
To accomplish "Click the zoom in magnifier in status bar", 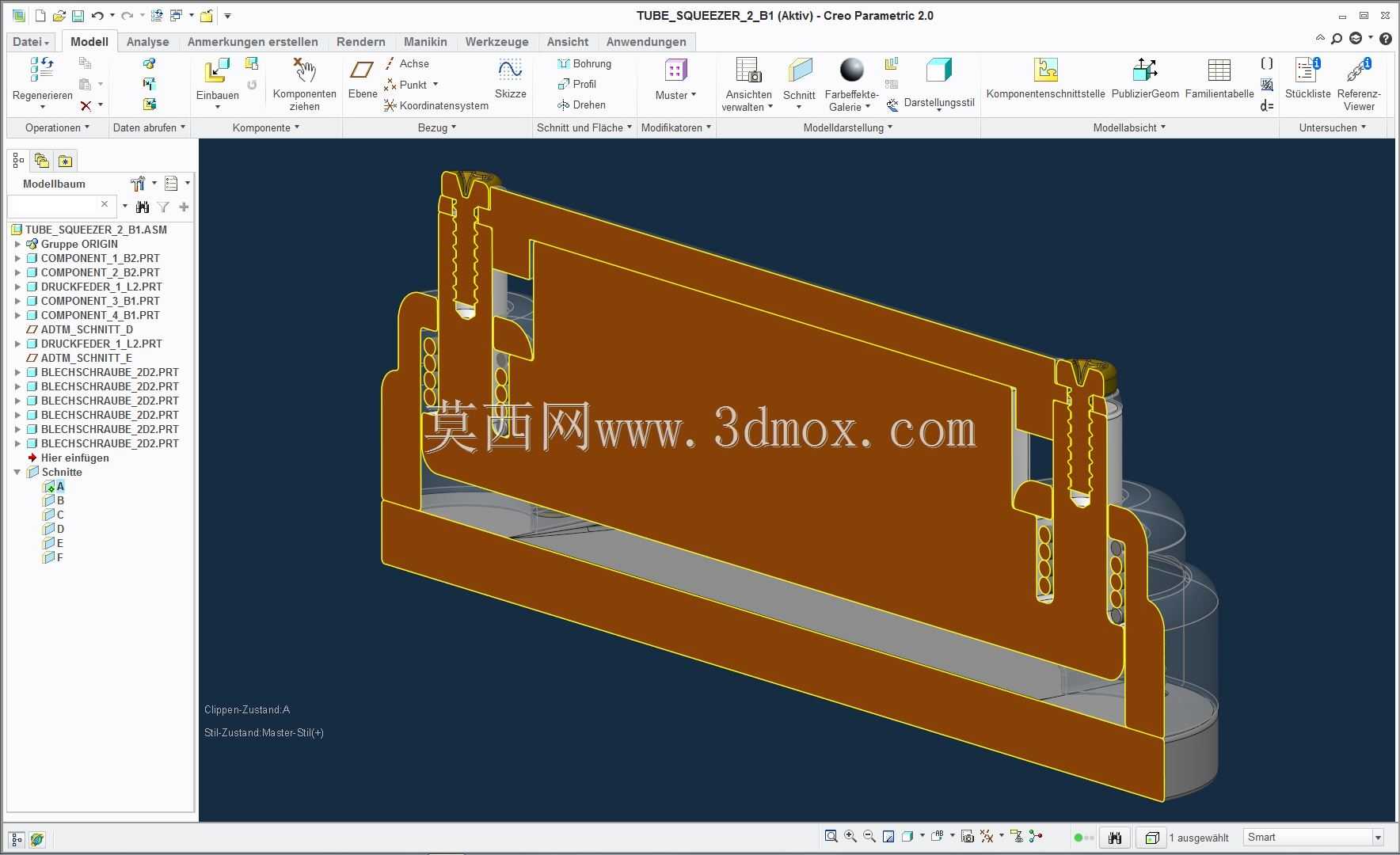I will [x=850, y=837].
